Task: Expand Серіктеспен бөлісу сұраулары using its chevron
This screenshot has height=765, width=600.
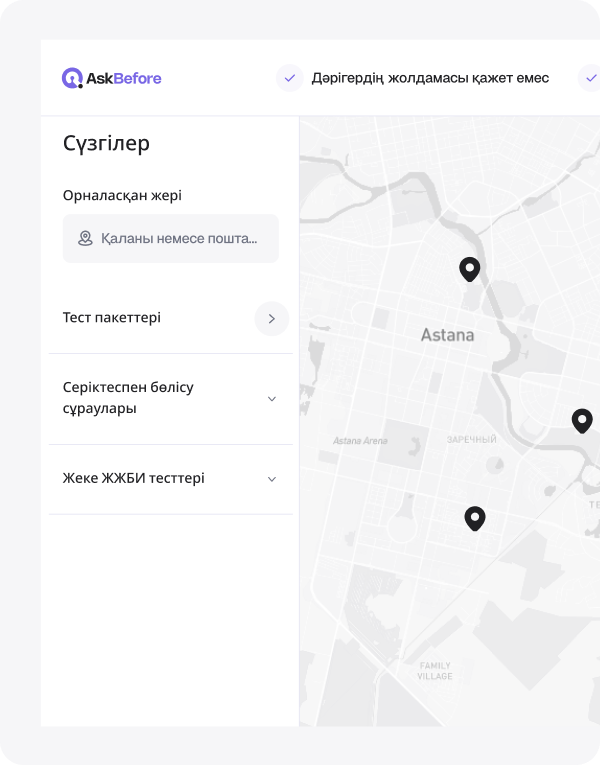Action: [x=271, y=399]
